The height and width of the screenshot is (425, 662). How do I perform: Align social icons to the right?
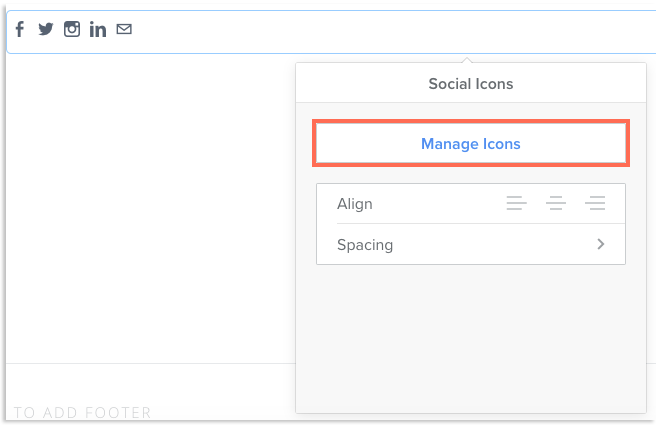596,204
